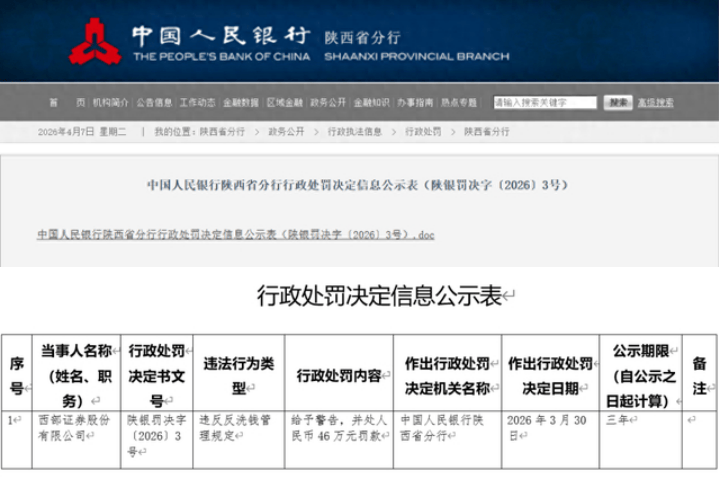Download the 陕银罚决字〔2026〕3号 .doc attachment link
719x482 pixels.
tap(236, 235)
